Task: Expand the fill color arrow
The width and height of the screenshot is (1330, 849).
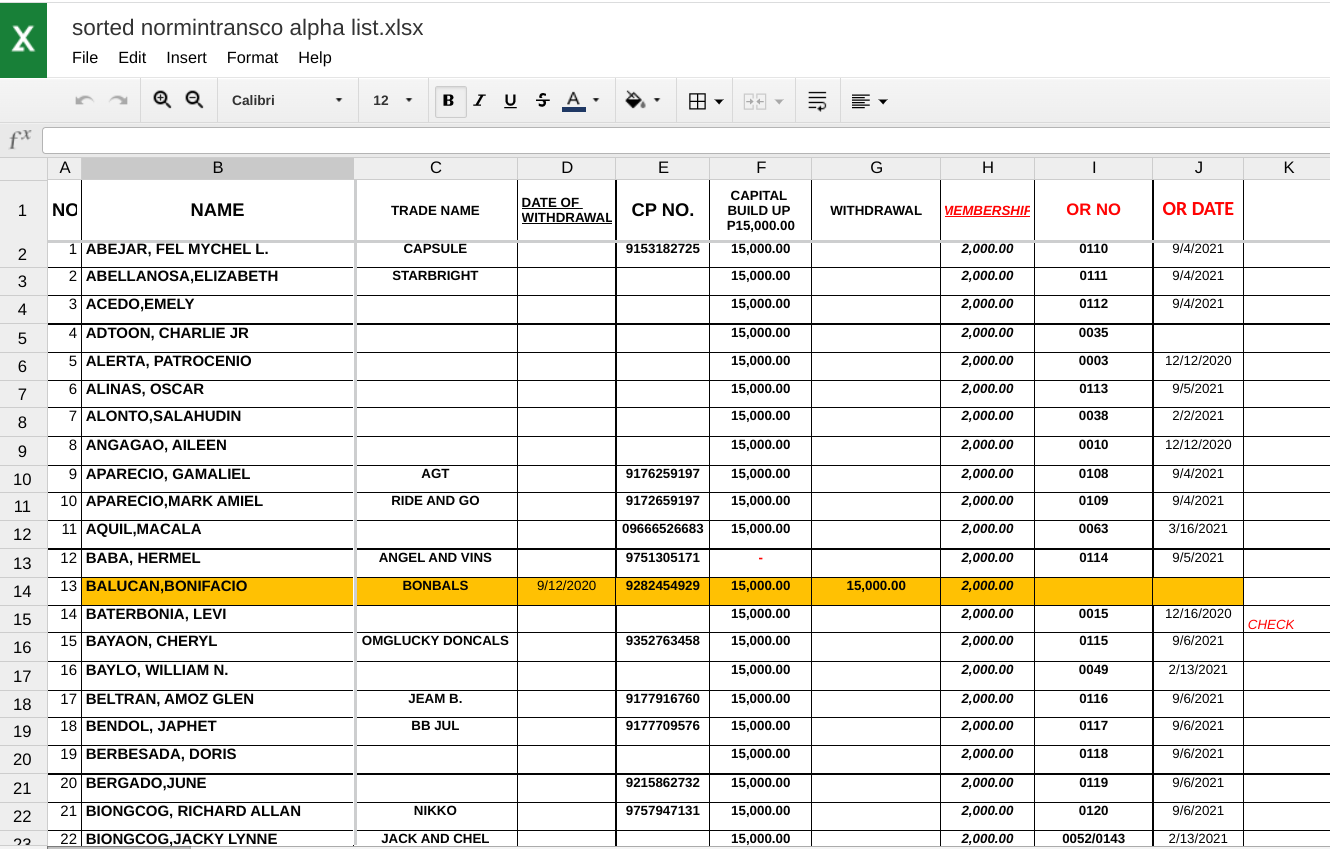Action: 657,101
